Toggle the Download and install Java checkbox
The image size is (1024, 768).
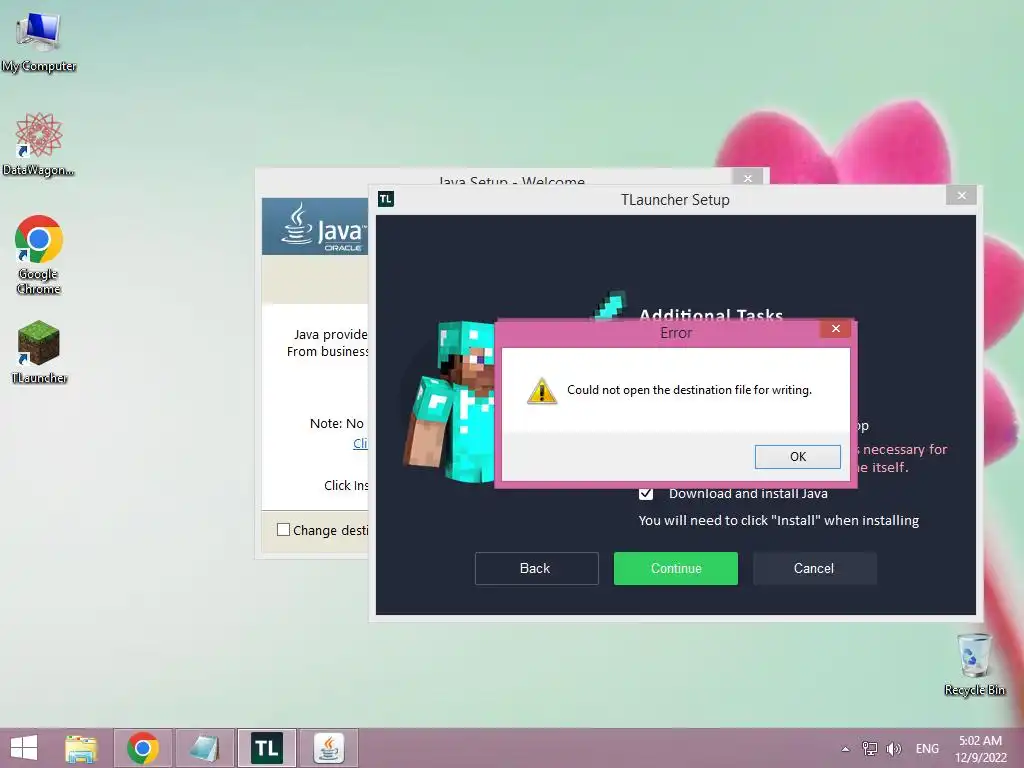tap(646, 493)
